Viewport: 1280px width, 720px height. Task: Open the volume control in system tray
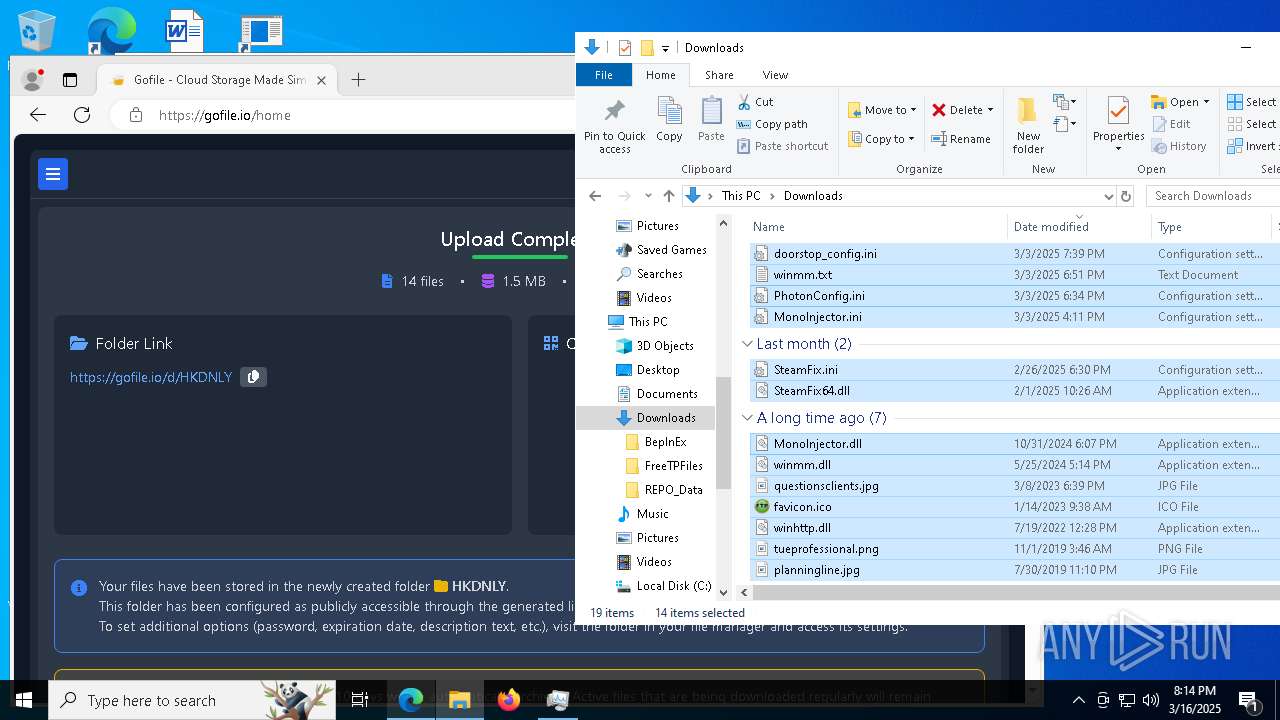tap(1150, 700)
